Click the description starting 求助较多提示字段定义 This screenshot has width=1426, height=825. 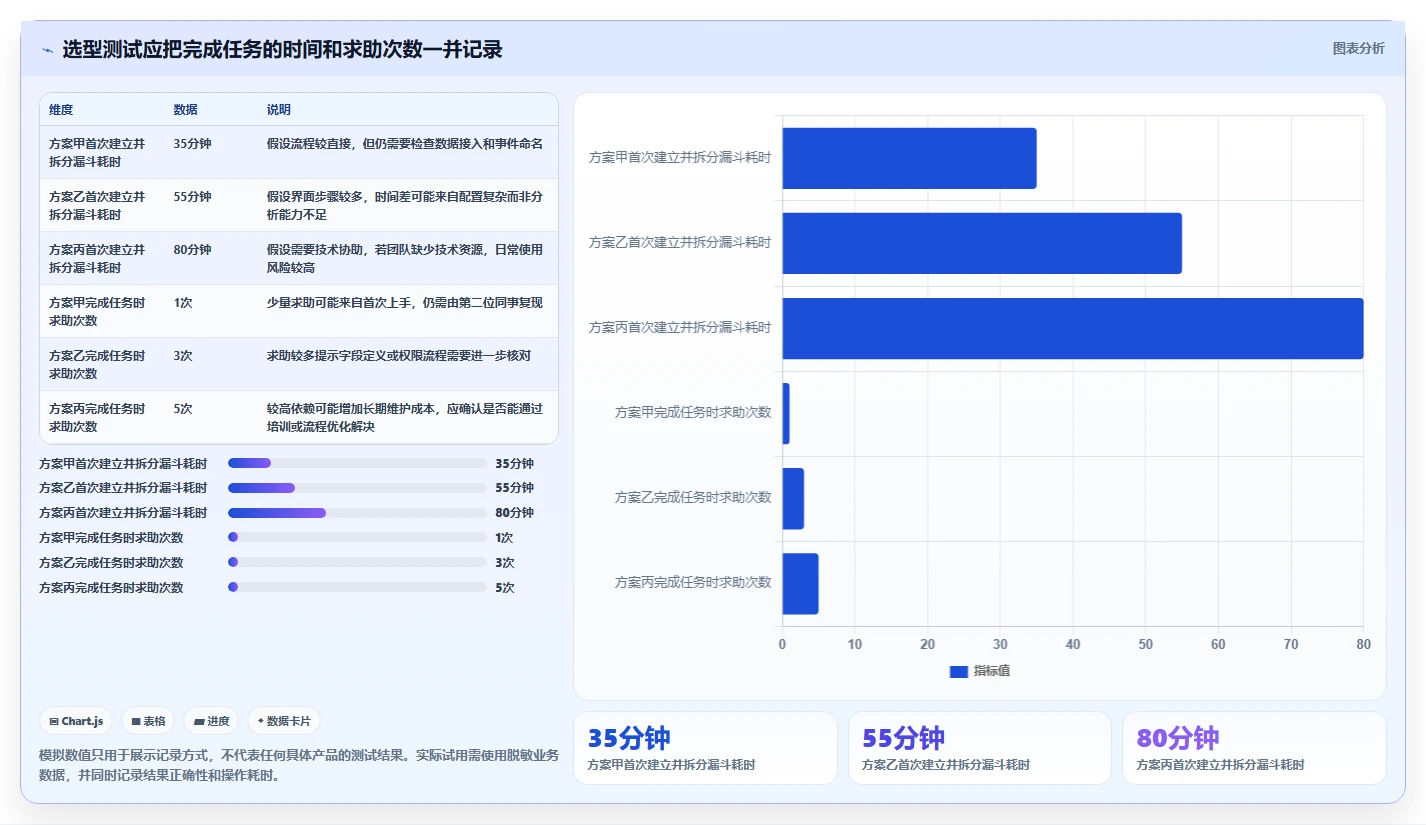[399, 355]
